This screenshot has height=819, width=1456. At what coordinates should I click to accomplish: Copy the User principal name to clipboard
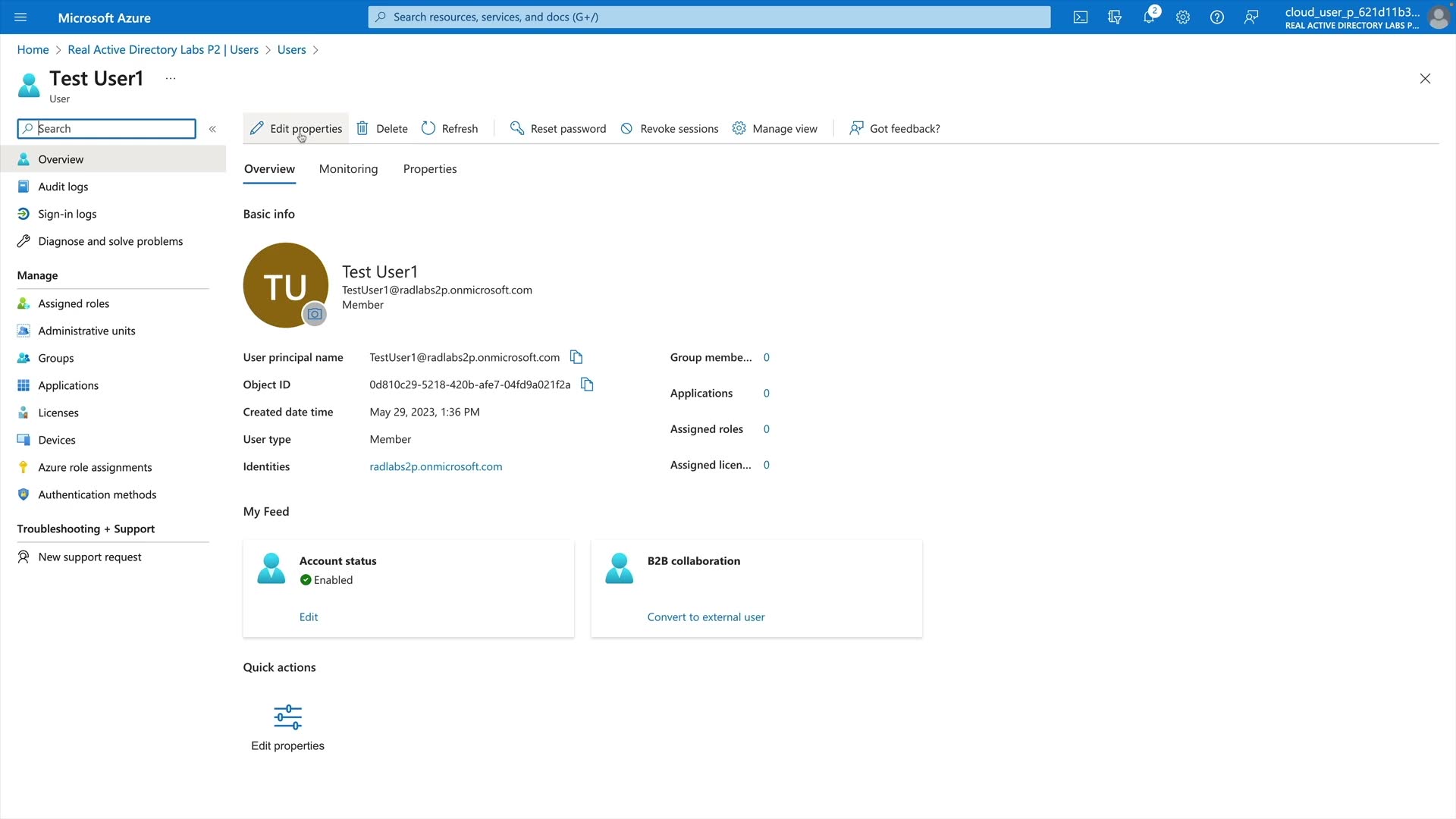point(576,357)
